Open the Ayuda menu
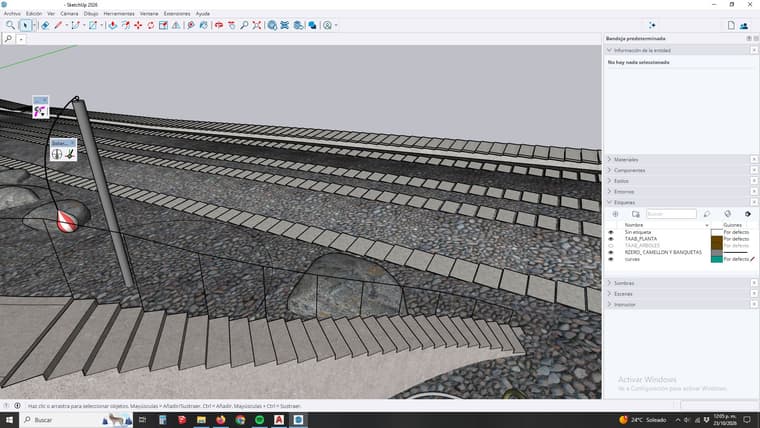Screen dimensions: 760x428 [x=203, y=14]
